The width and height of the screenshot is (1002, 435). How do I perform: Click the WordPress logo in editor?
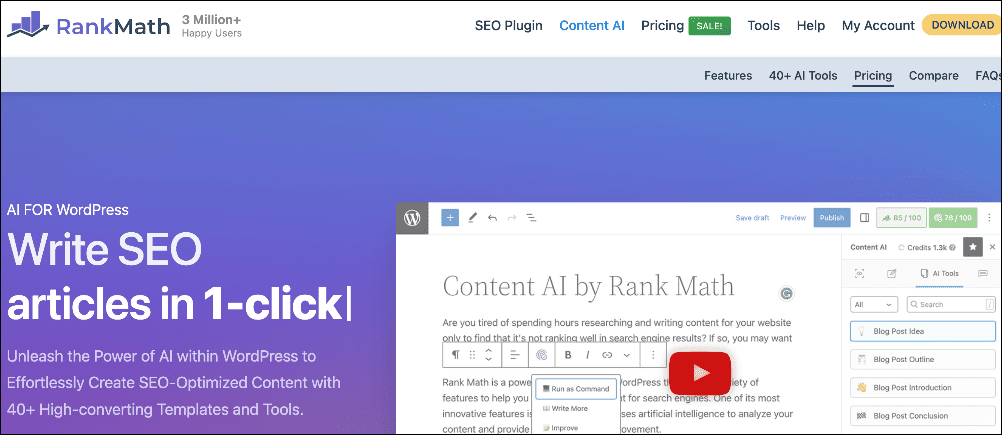(x=412, y=218)
